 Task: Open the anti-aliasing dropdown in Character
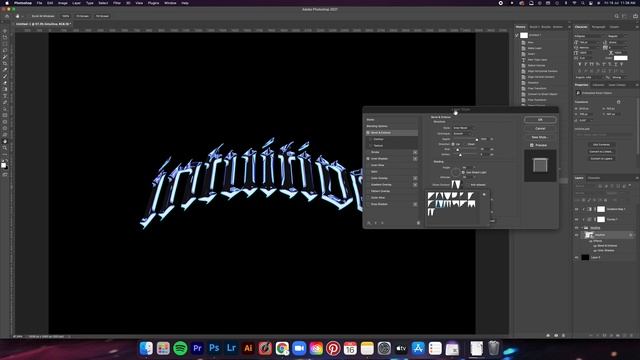619,77
